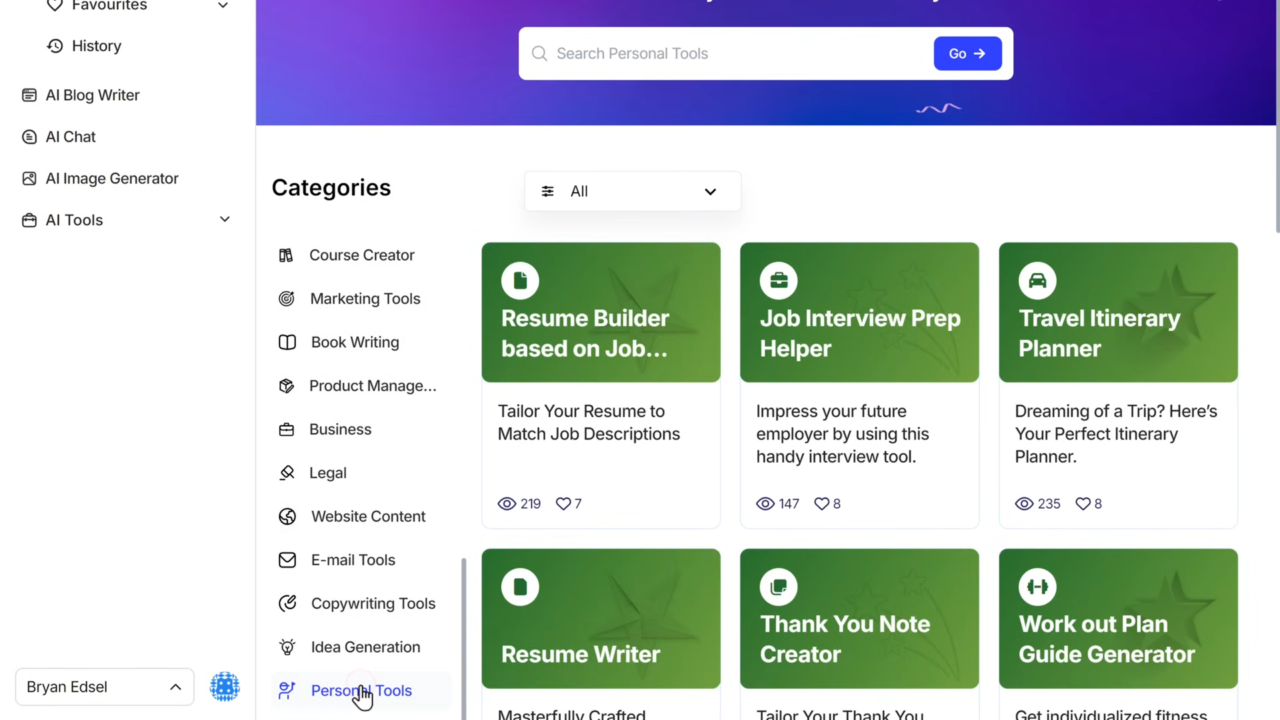The width and height of the screenshot is (1280, 720).
Task: Click document icon on Resume Builder card
Action: (x=520, y=281)
